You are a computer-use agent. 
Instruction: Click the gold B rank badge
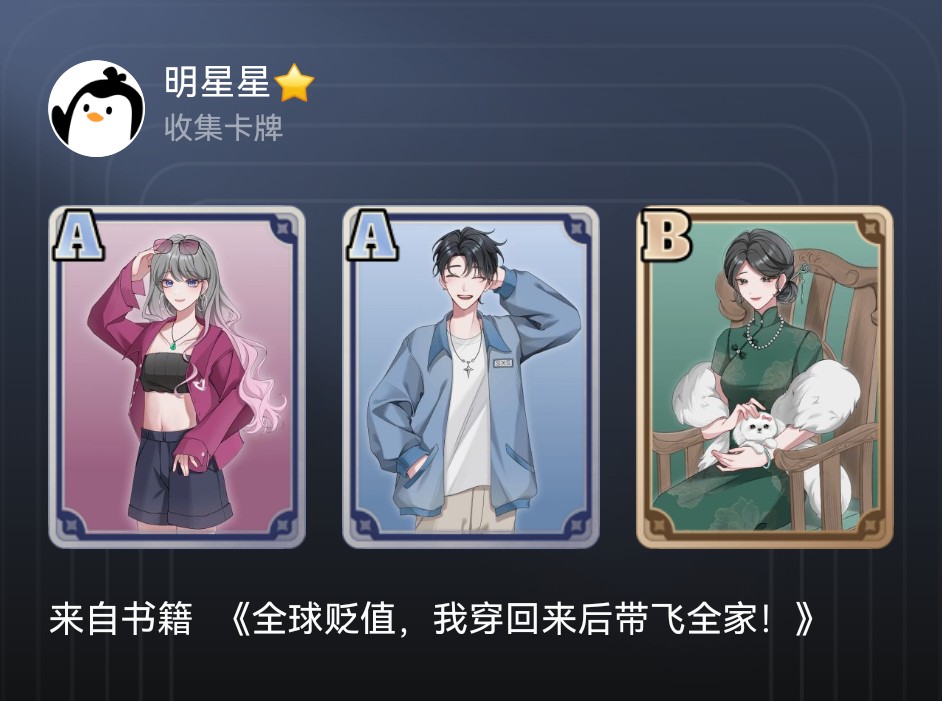click(x=667, y=235)
